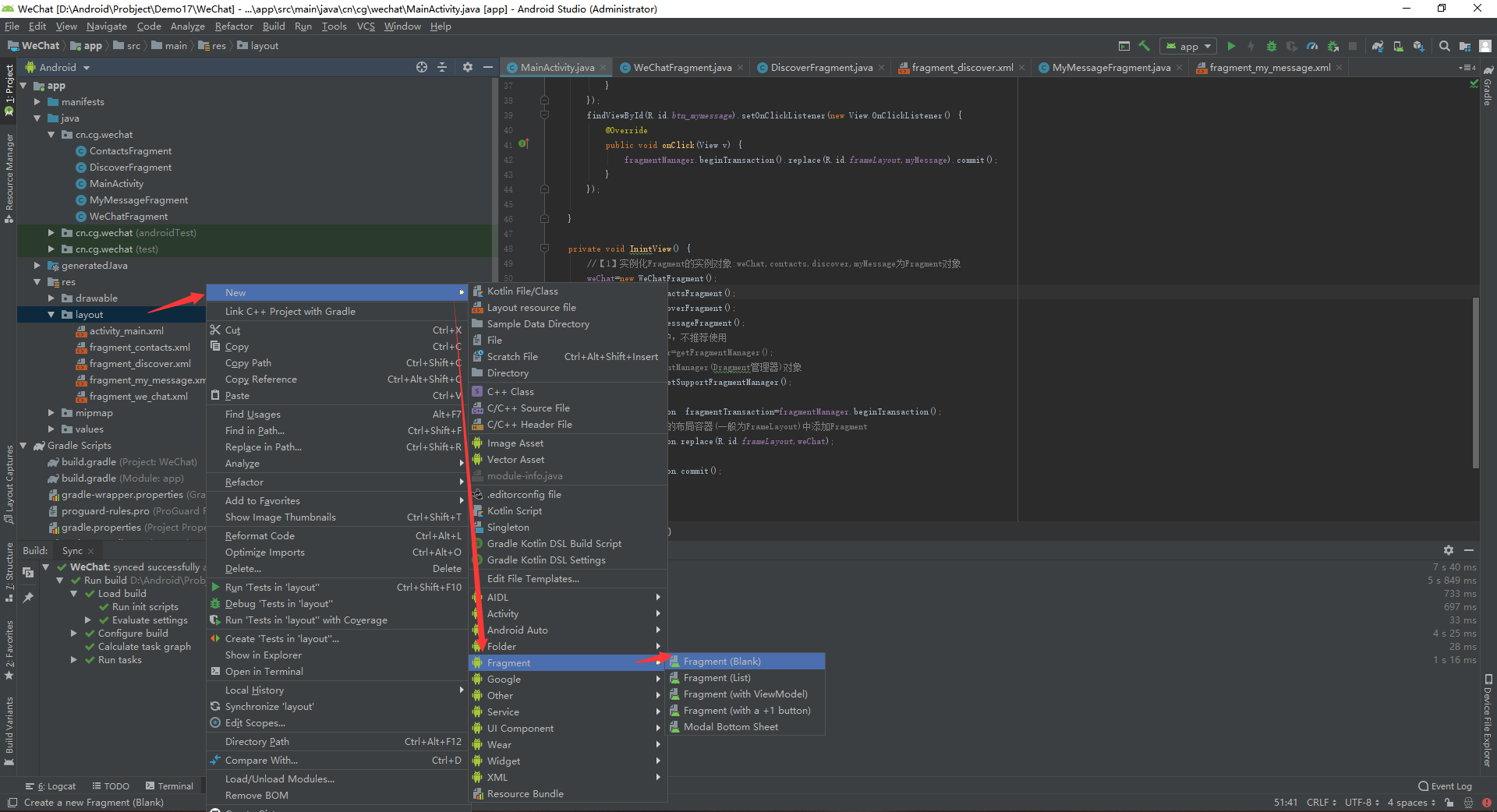Expand the generatedJava folder
Image resolution: width=1497 pixels, height=812 pixels.
point(37,266)
